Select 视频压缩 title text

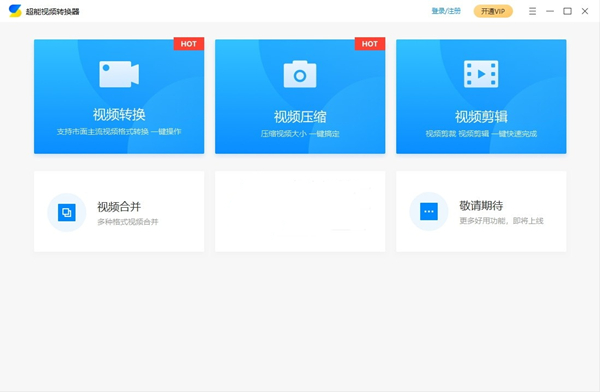pyautogui.click(x=300, y=117)
